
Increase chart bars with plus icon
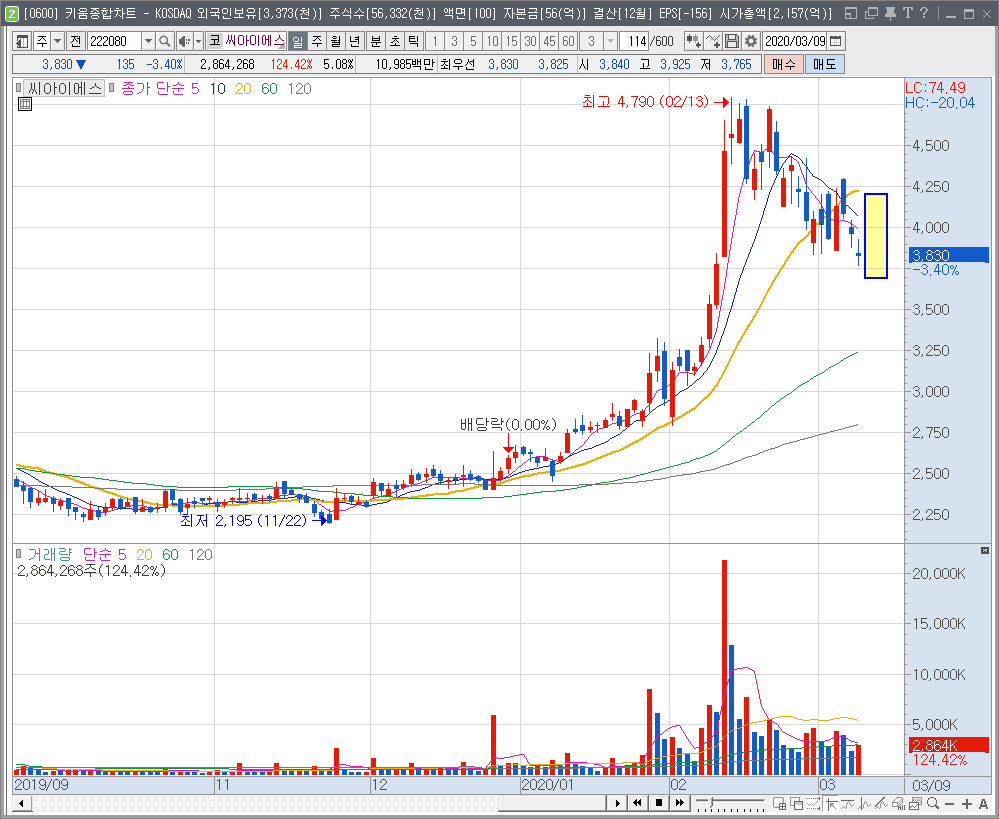[x=967, y=804]
